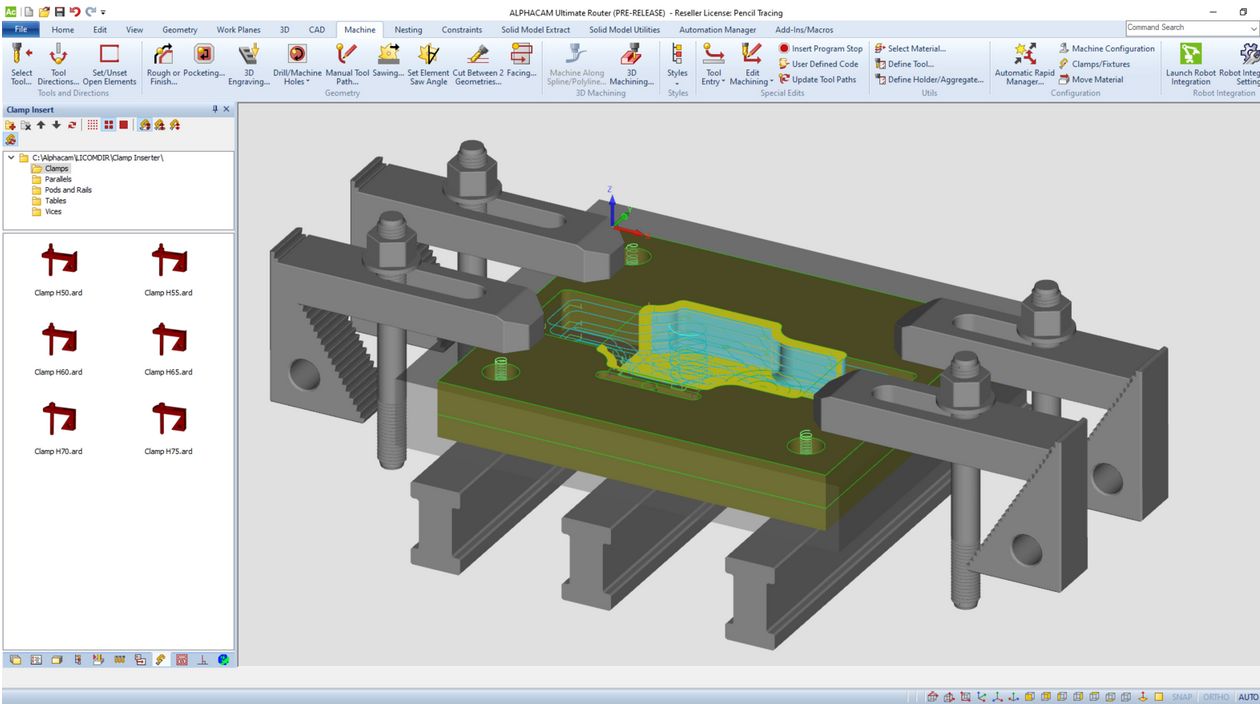
Task: Click the refresh icon in Clamp Insert panel
Action: click(x=72, y=125)
